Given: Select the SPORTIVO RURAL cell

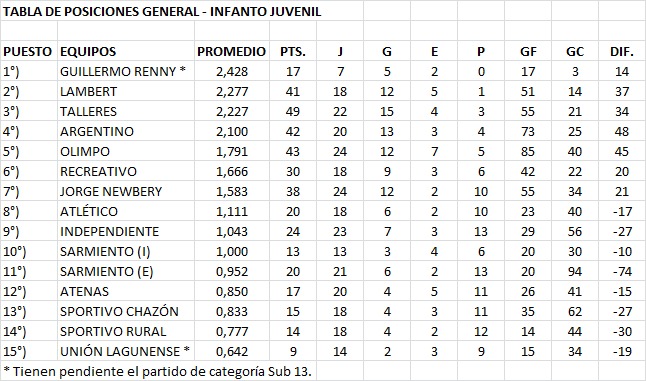Looking at the screenshot, I should pos(126,331).
